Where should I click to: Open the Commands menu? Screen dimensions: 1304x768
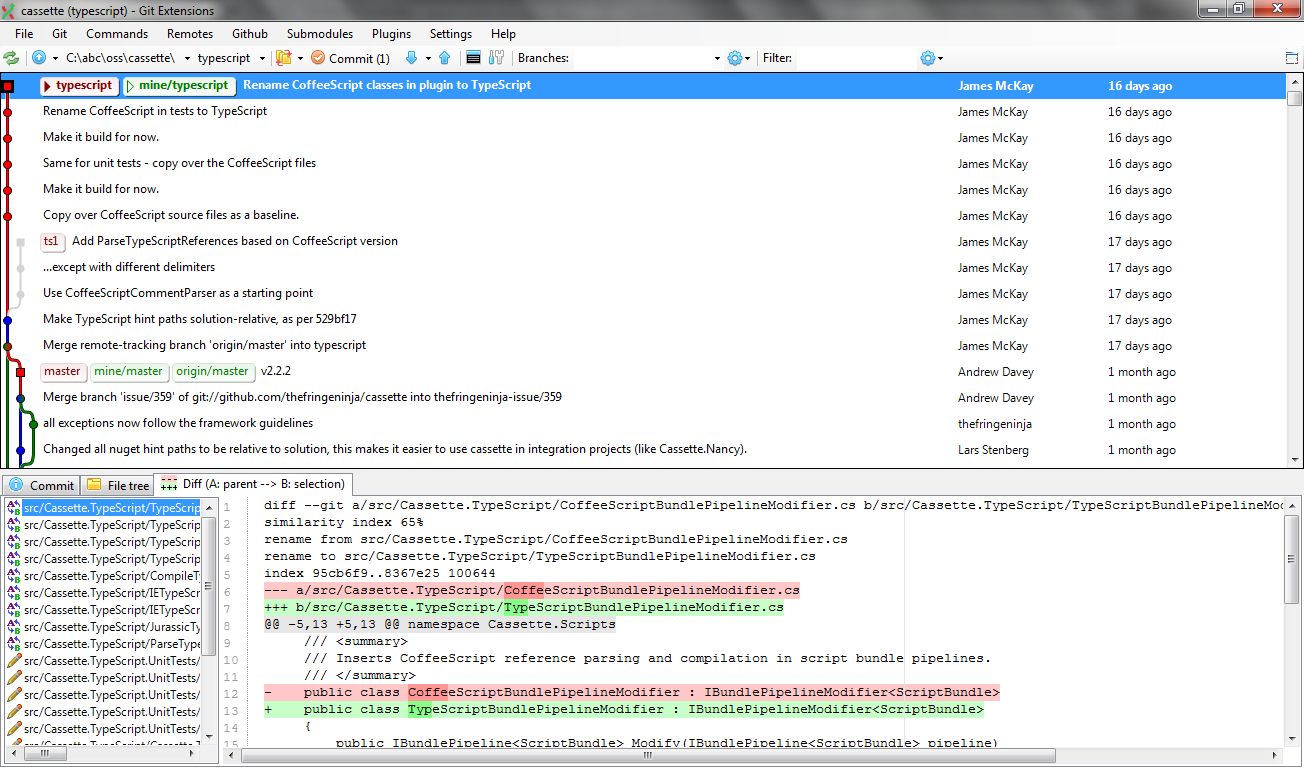tap(117, 34)
